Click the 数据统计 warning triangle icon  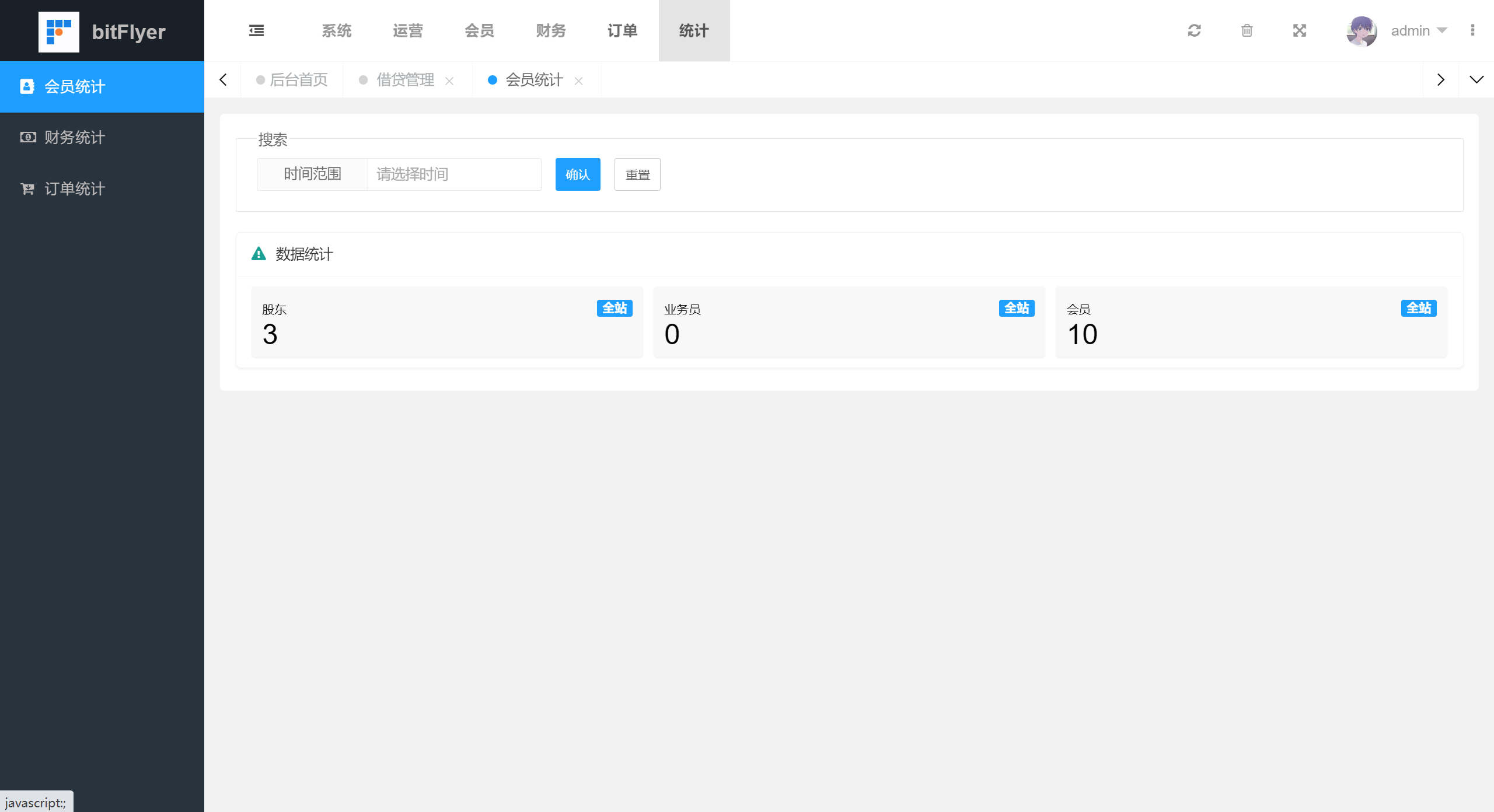tap(259, 254)
